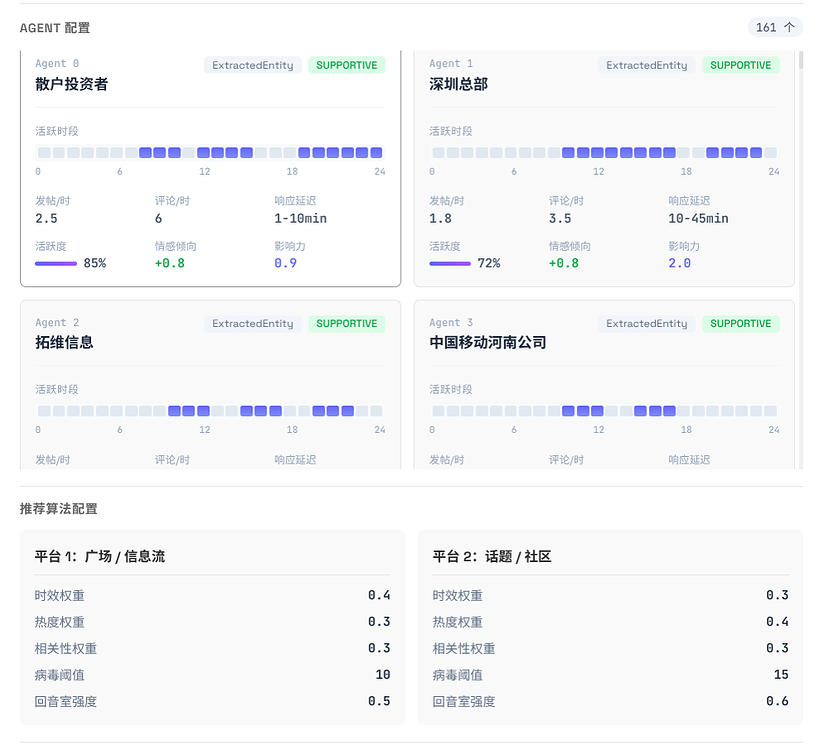Click 平台 1 病毒阈值 value 10

[383, 674]
